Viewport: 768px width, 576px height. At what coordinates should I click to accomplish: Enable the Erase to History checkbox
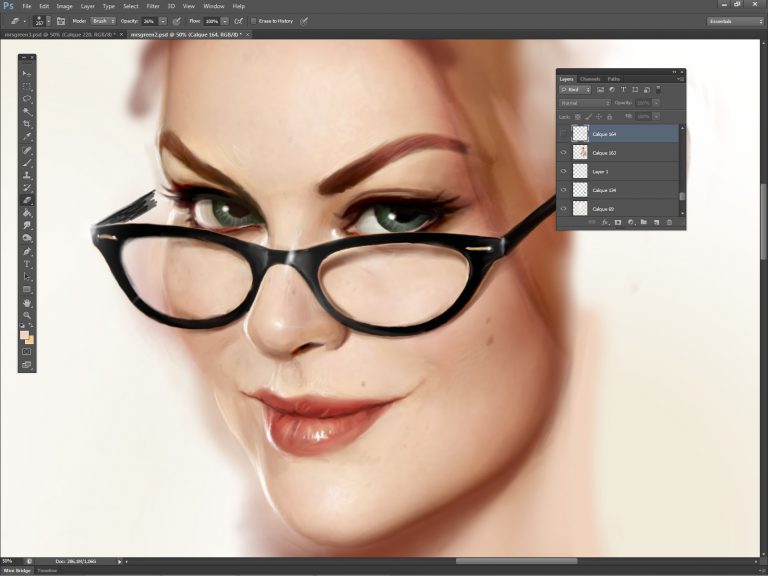254,21
